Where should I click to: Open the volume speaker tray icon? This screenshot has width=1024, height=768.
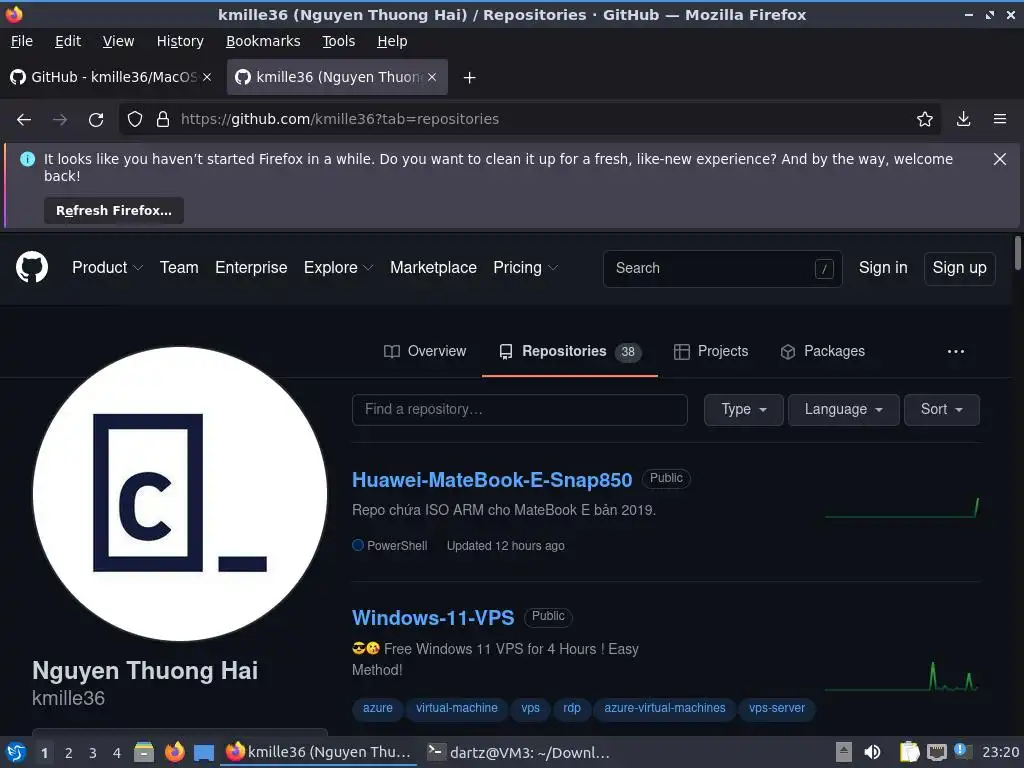click(872, 752)
